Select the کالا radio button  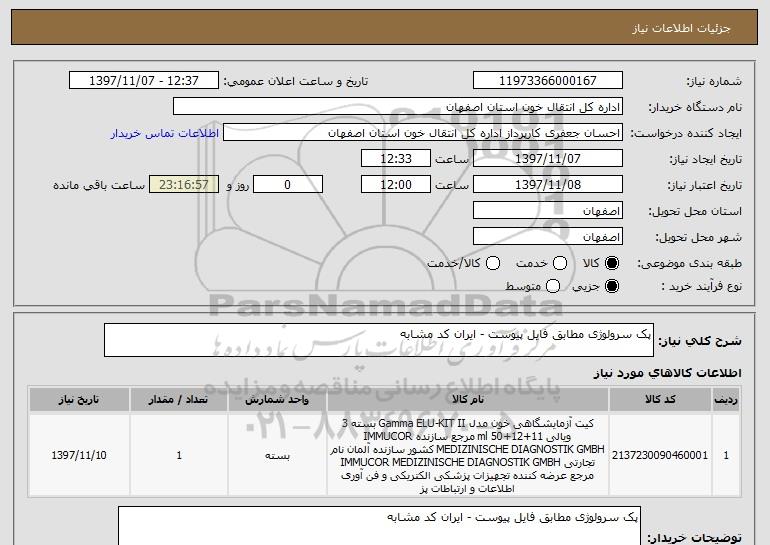click(612, 264)
